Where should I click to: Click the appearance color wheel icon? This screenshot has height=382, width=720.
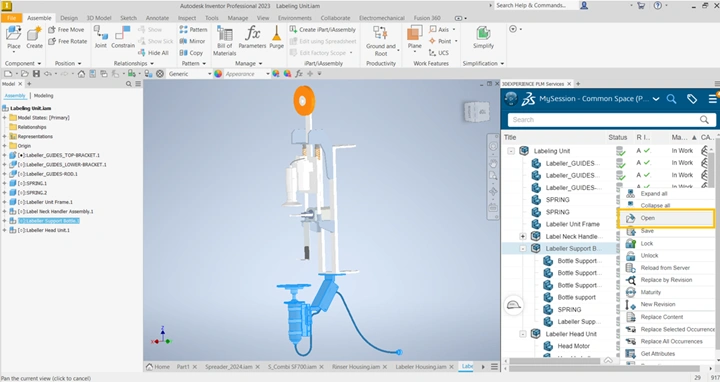tap(218, 73)
